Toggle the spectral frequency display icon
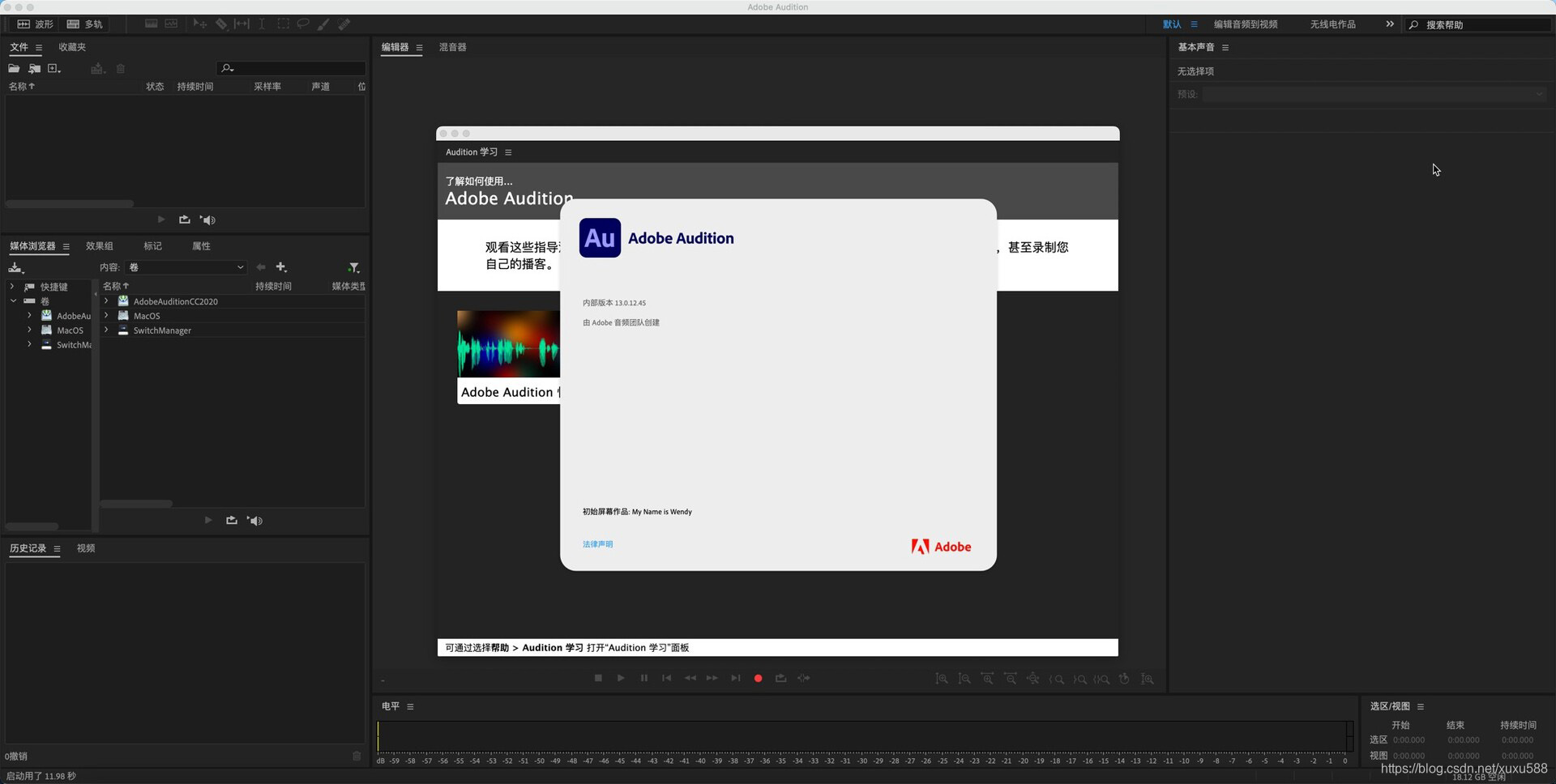Image resolution: width=1556 pixels, height=784 pixels. [151, 24]
